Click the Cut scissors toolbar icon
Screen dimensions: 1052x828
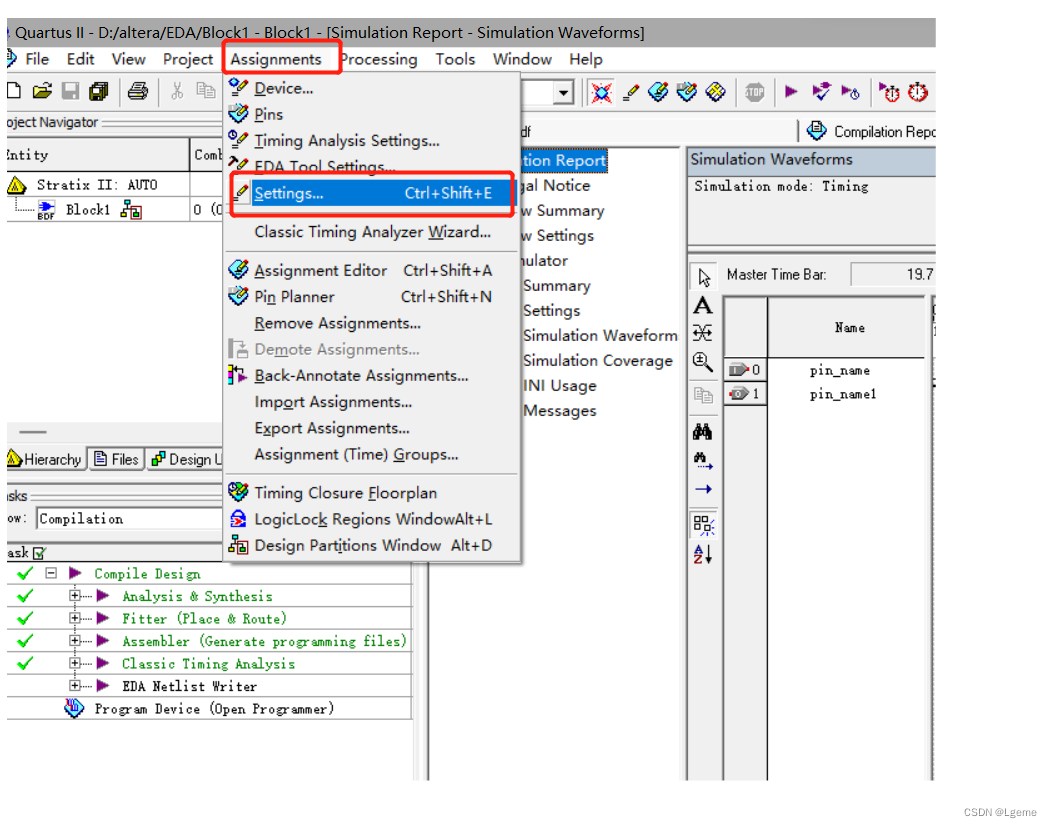[177, 91]
